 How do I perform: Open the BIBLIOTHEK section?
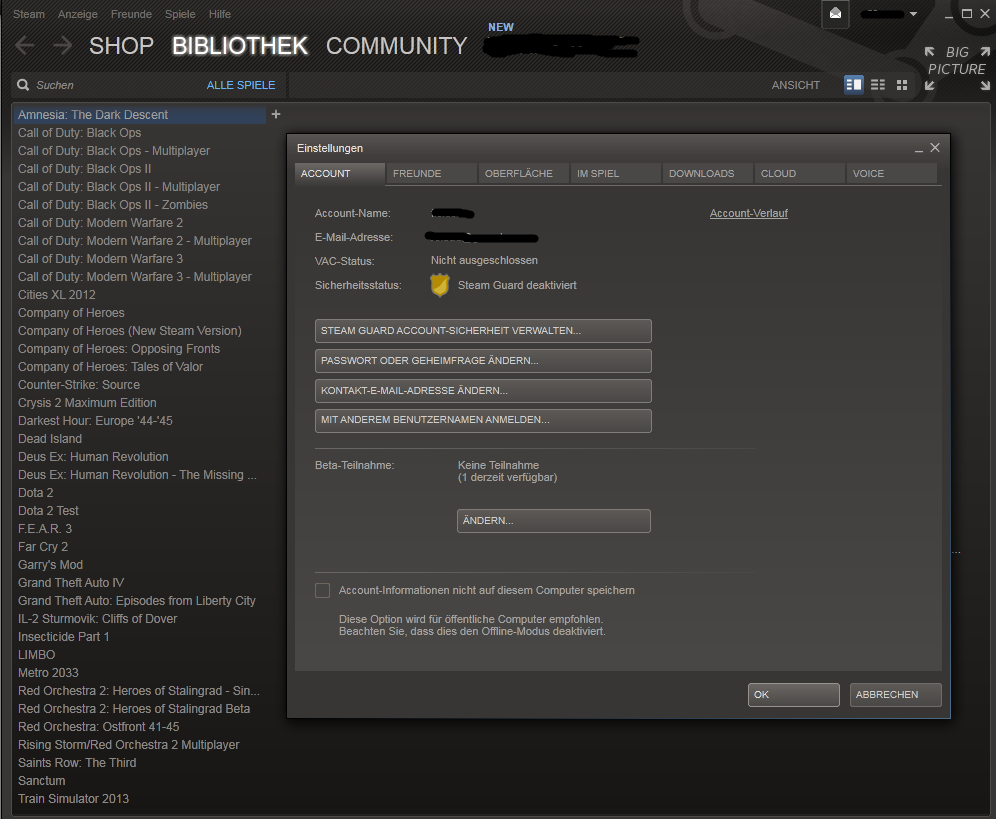tap(239, 46)
